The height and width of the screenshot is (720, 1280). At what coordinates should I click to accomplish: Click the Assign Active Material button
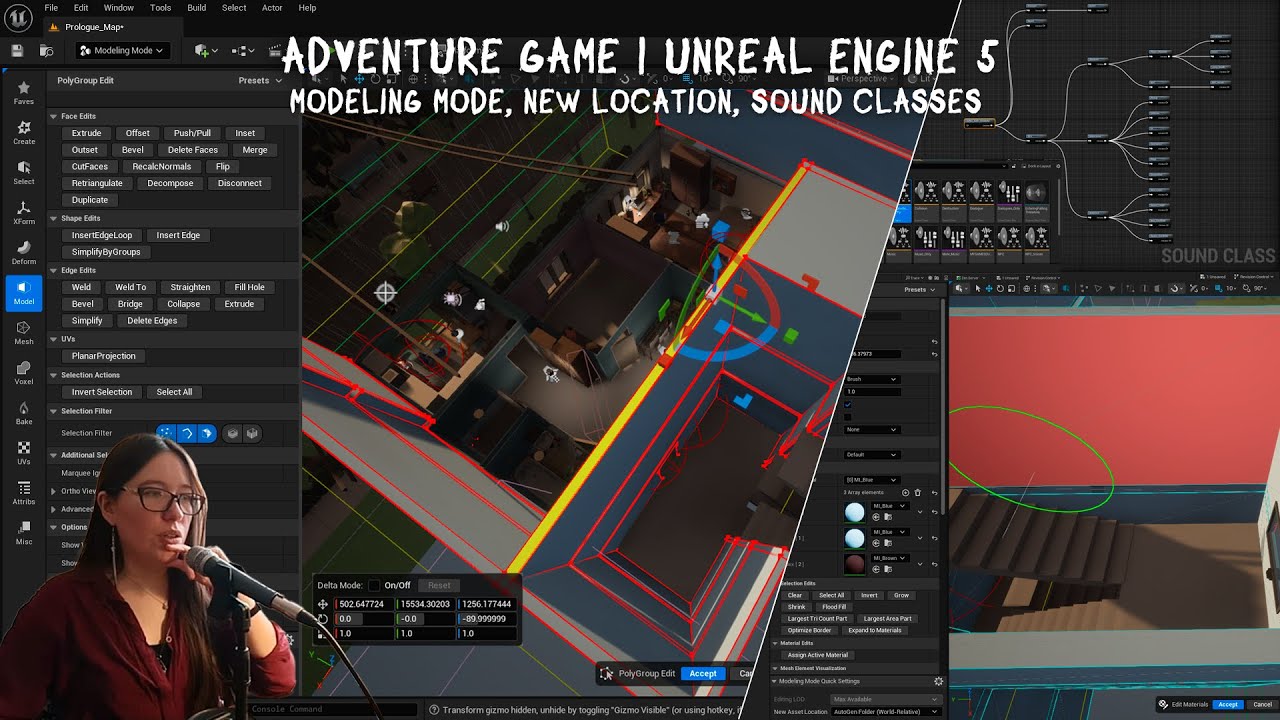[818, 655]
